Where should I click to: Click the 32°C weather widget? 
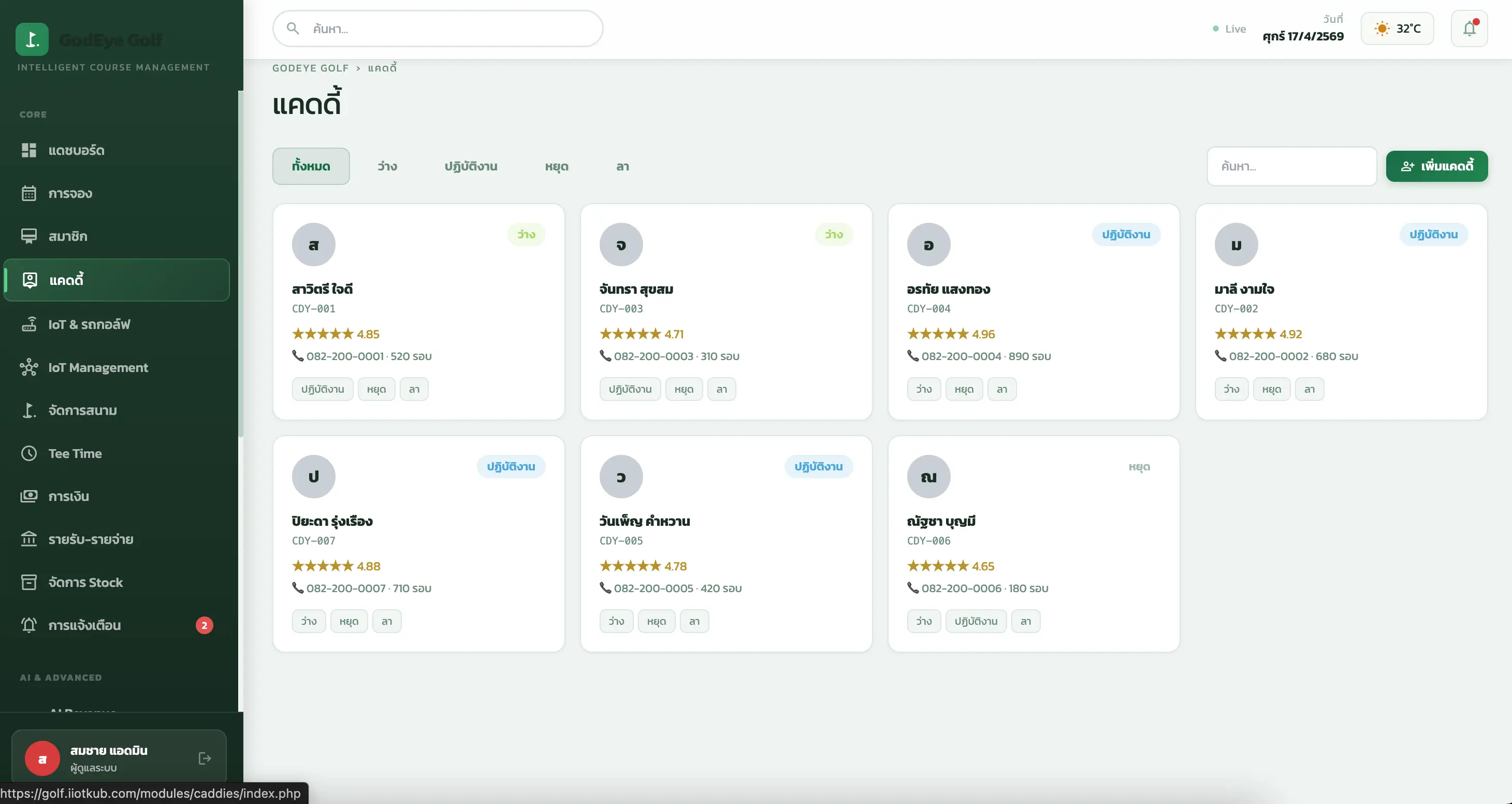click(1397, 28)
